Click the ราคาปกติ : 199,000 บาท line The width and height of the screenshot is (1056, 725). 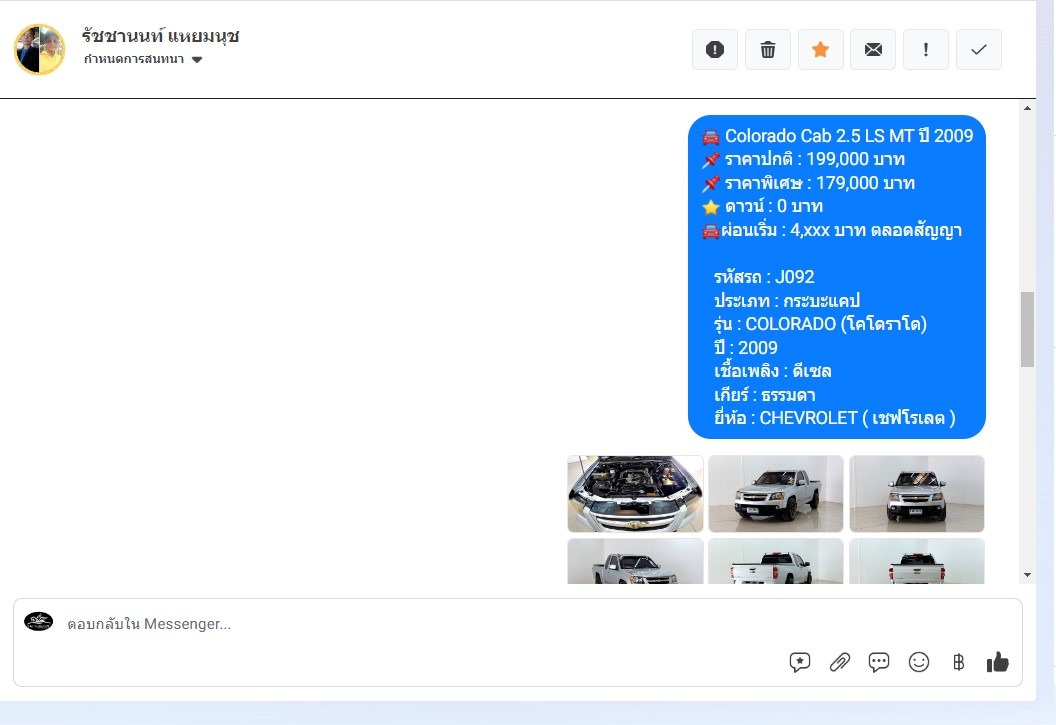coord(803,160)
